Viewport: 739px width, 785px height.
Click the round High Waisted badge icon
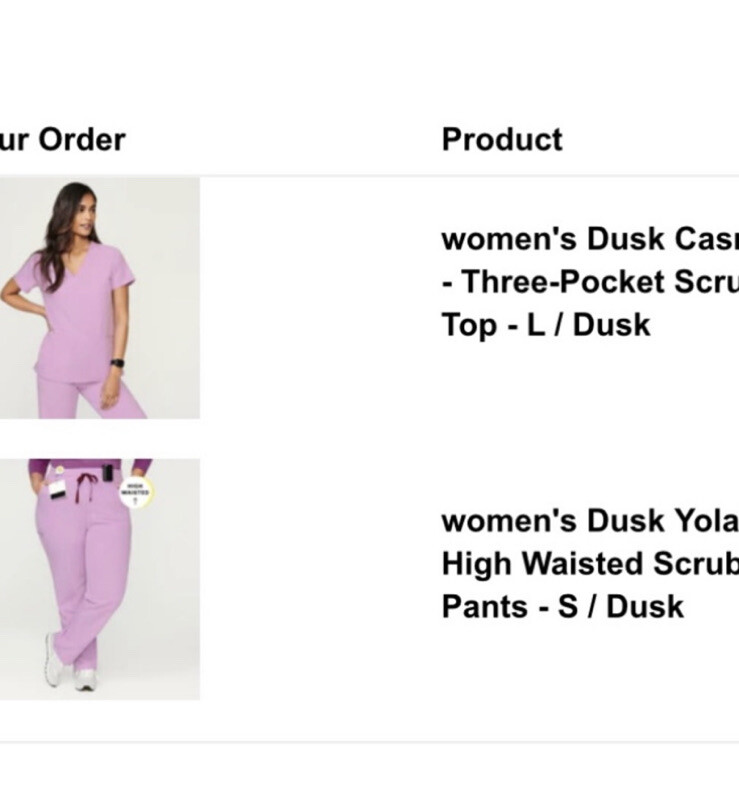click(x=135, y=491)
